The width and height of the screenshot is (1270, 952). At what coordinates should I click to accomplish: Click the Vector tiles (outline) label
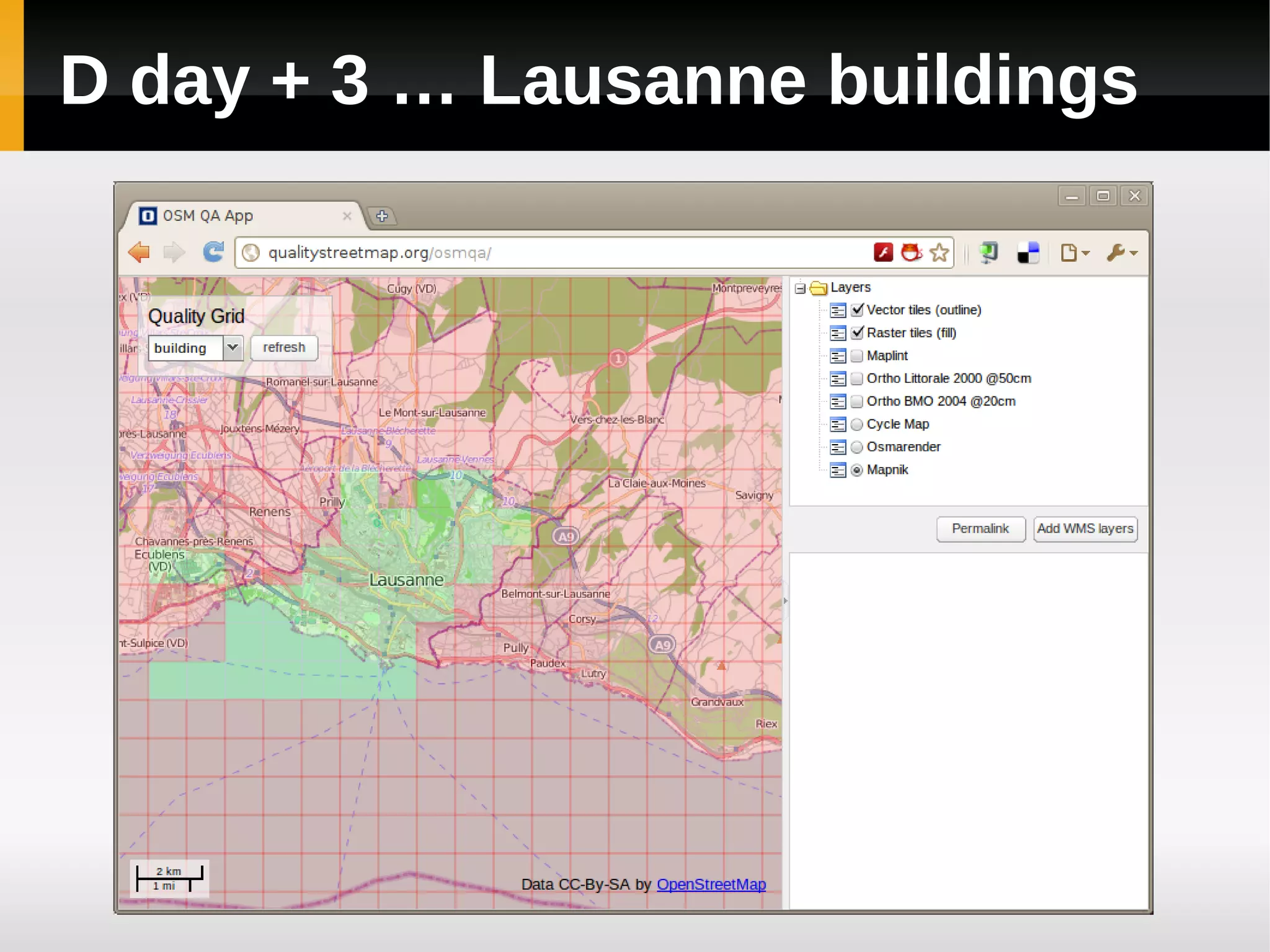[x=923, y=310]
